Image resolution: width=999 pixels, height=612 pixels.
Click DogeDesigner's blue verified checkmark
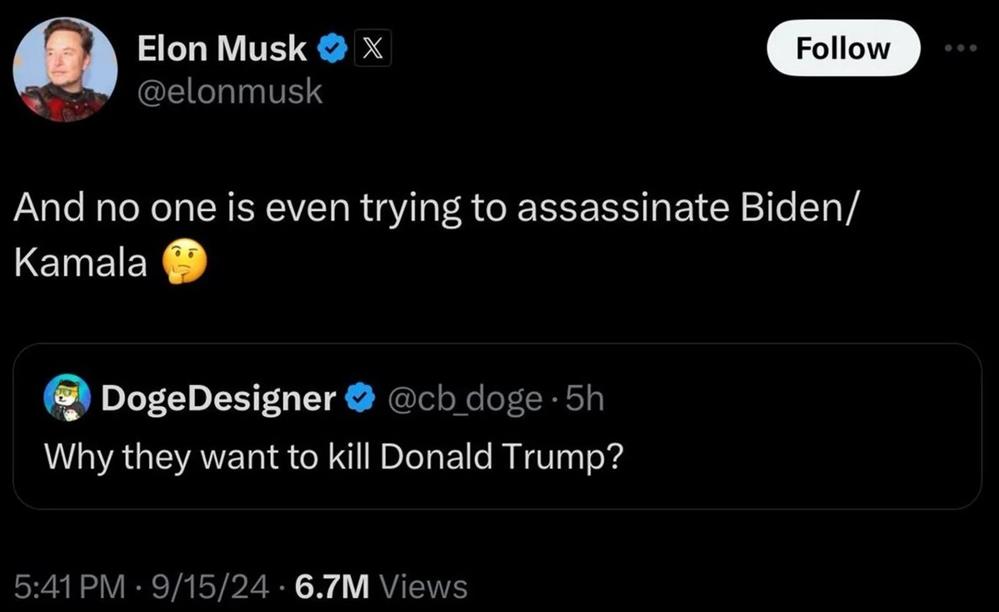[359, 399]
